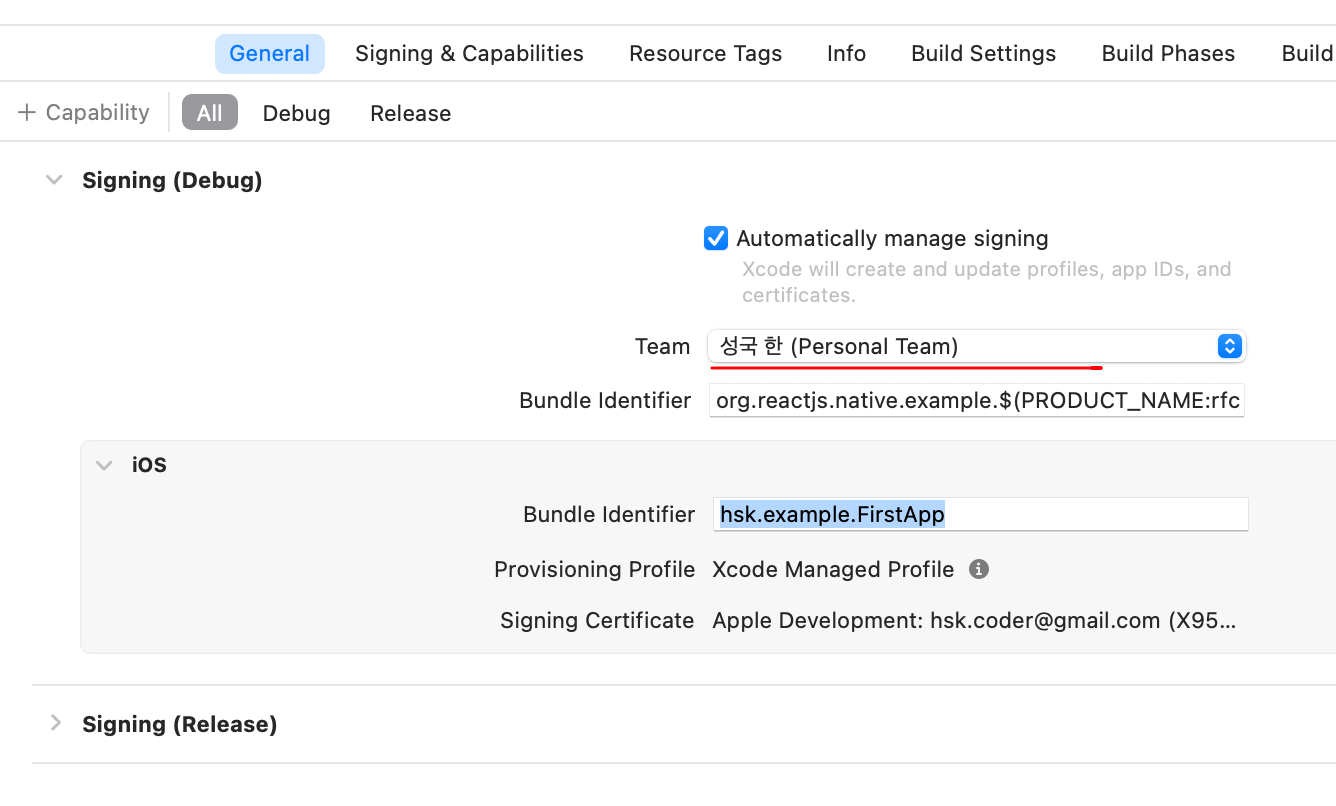Select the Release configuration filter
The image size is (1336, 806).
410,114
